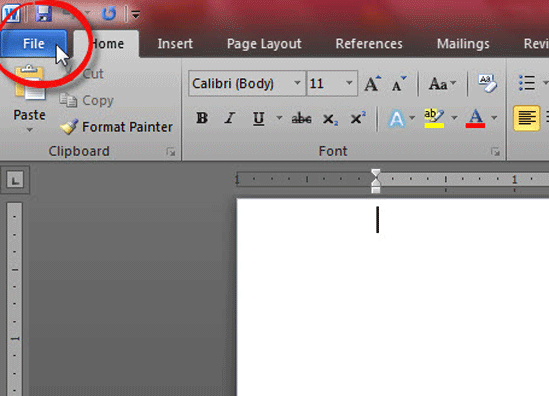Click Clear Formatting eraser icon

487,83
